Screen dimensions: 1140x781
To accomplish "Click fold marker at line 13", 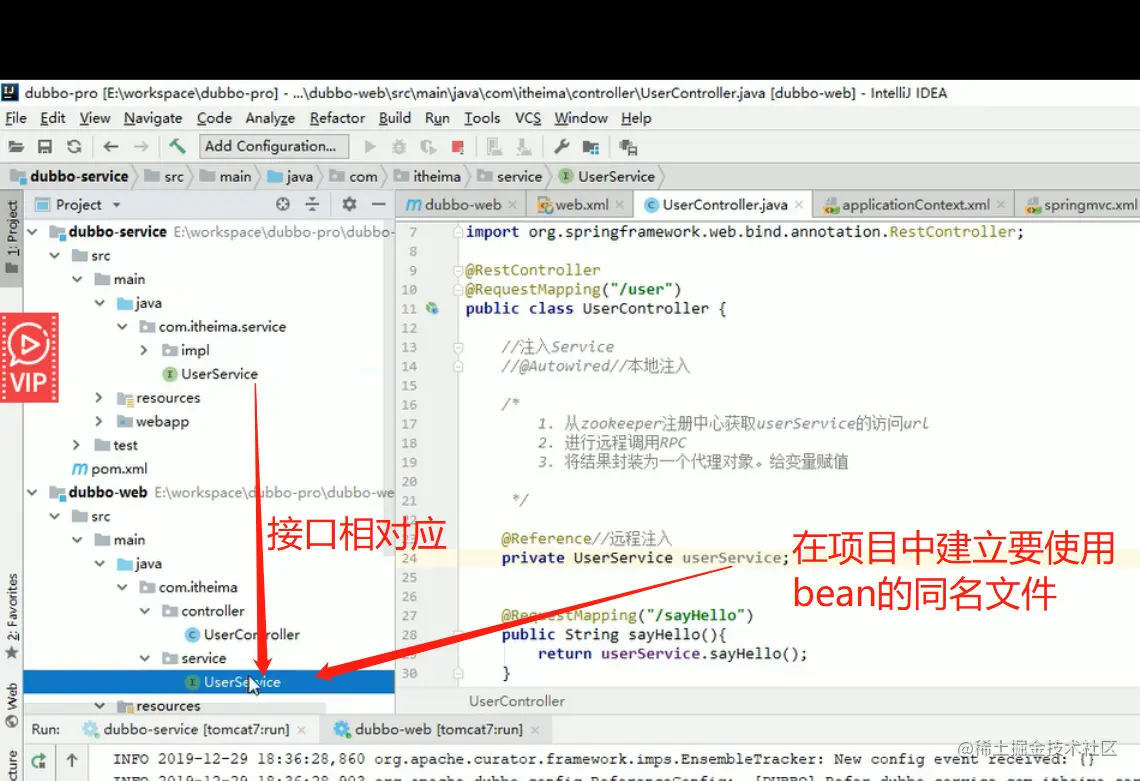I will click(458, 348).
